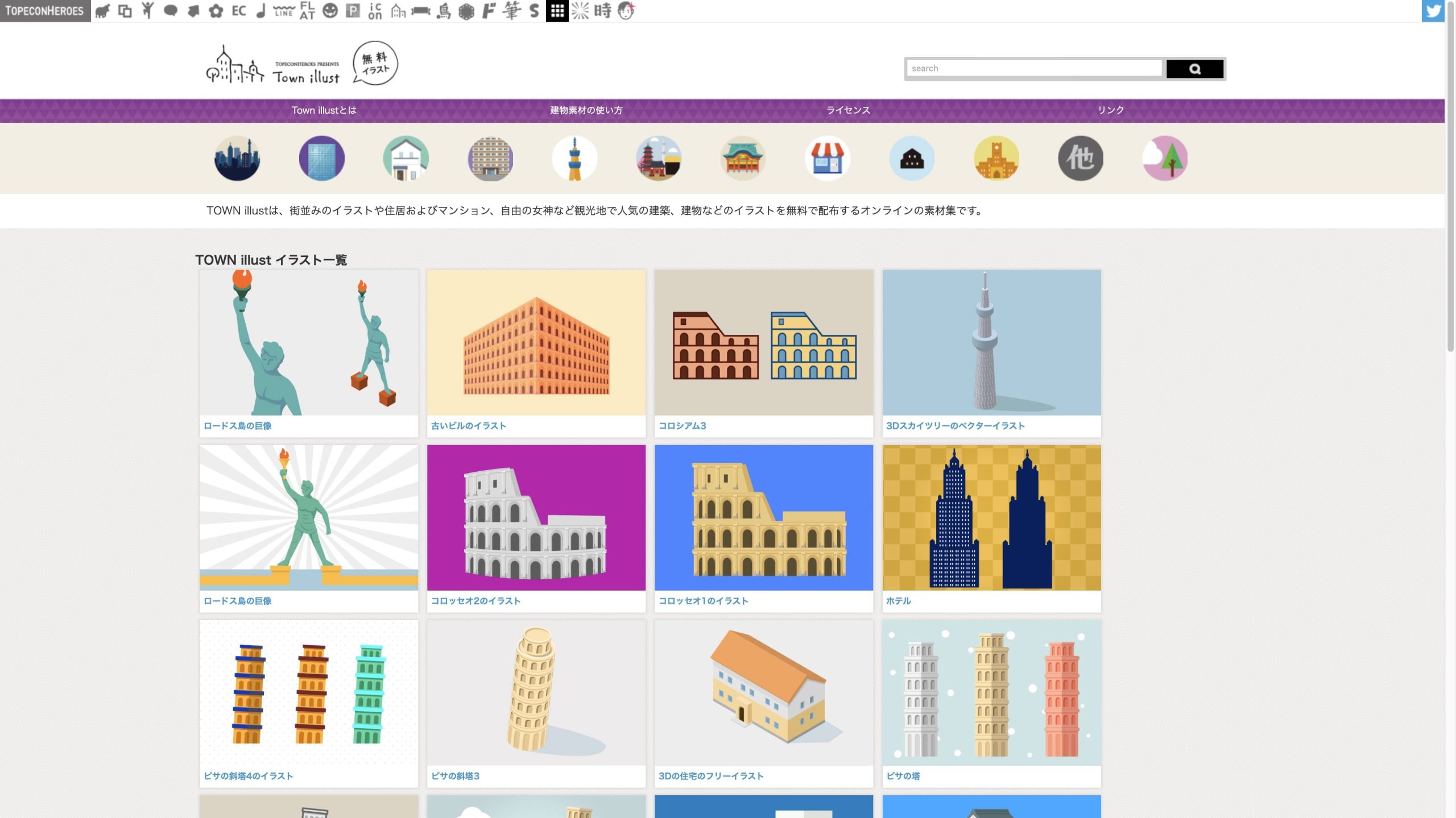Screen dimensions: 1456x818
Task: Click the music note icon in top bar
Action: (260, 11)
